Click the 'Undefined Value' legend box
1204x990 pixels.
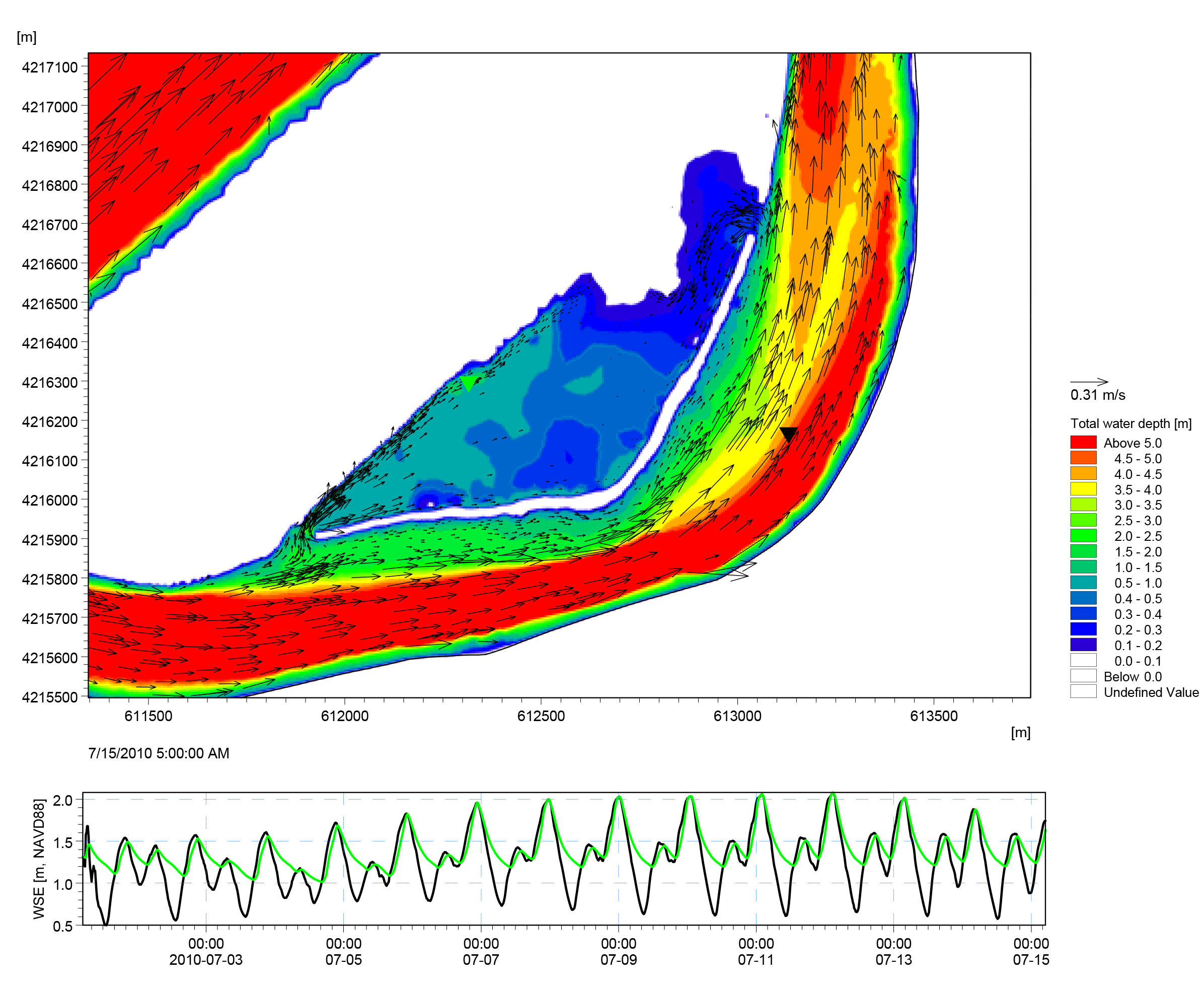point(1083,692)
